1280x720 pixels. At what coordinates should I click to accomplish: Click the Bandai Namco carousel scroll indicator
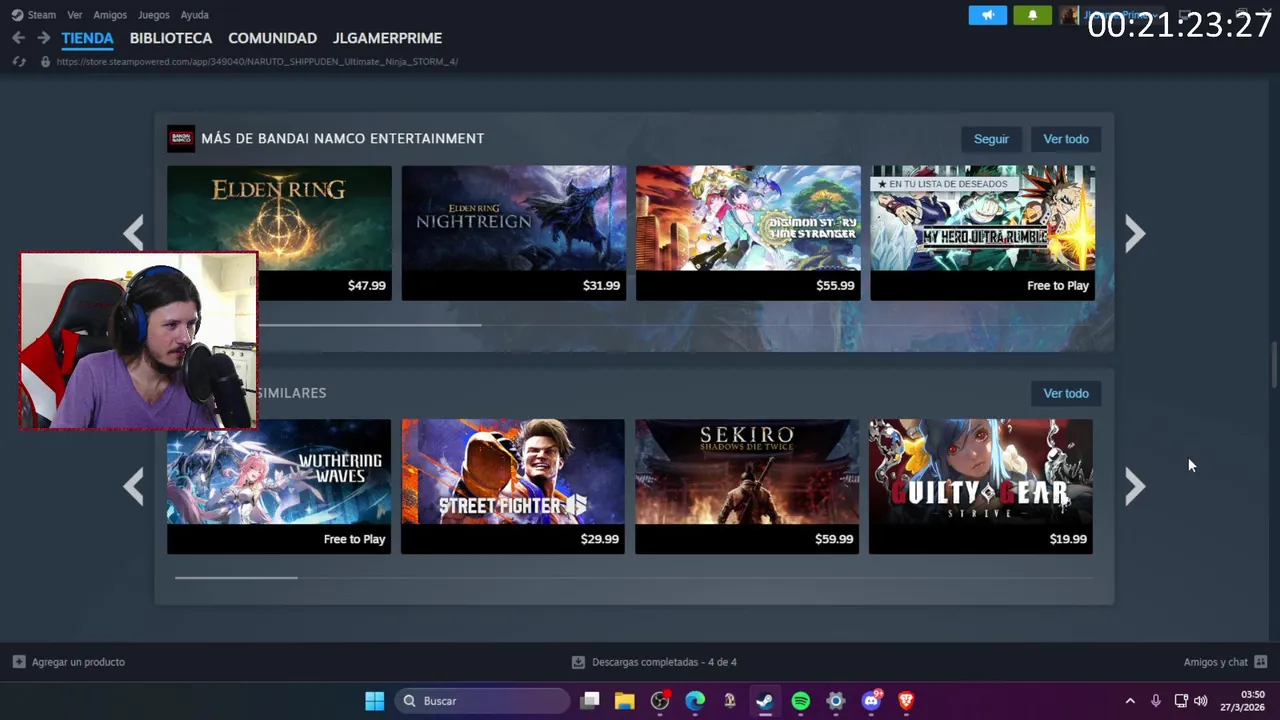[370, 324]
